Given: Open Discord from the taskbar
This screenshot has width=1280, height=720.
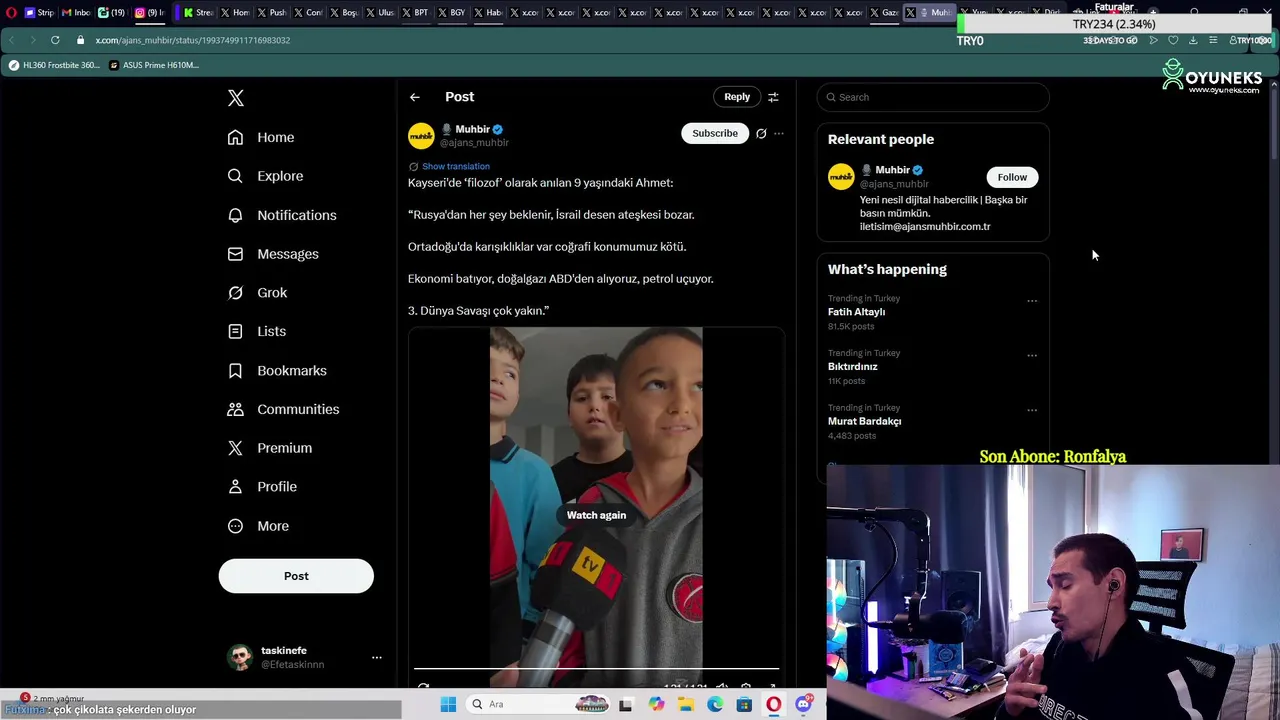Looking at the screenshot, I should coord(803,704).
